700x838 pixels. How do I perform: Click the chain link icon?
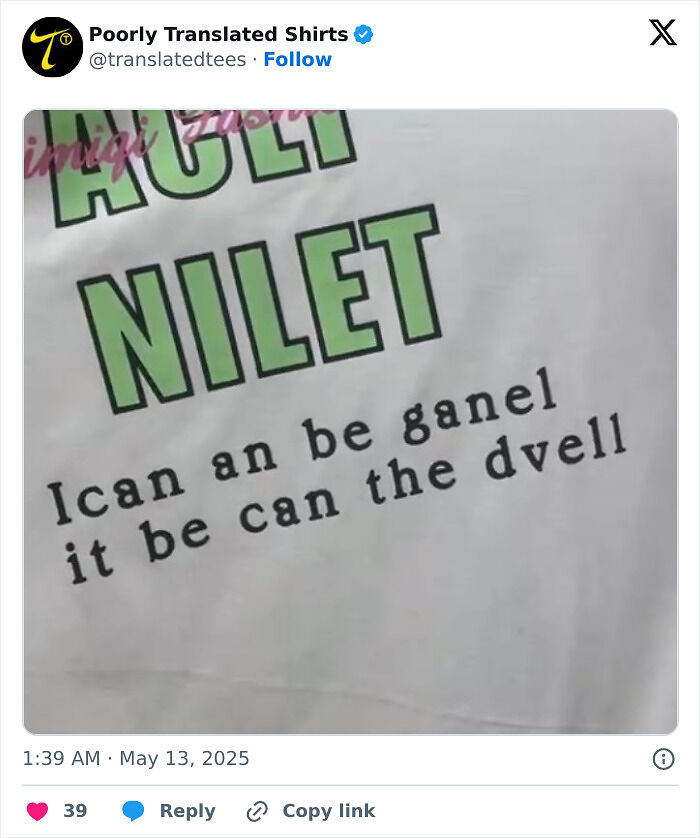257,811
